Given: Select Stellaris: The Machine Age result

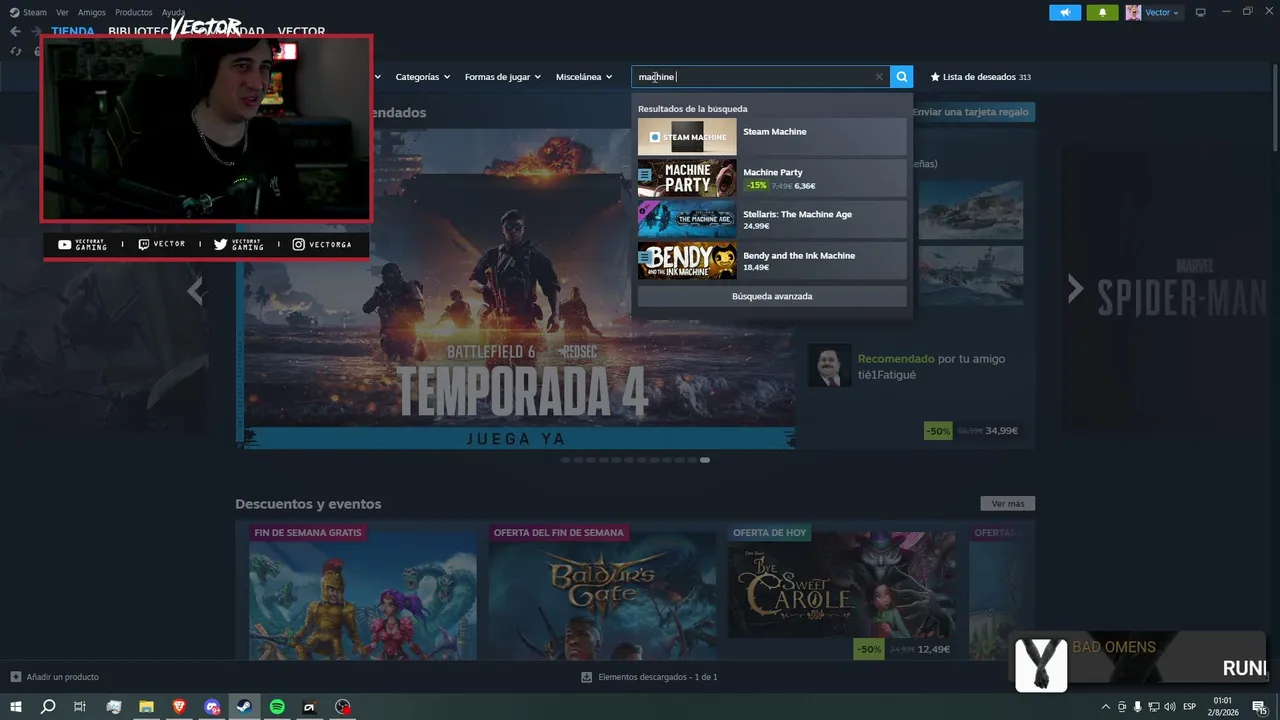Looking at the screenshot, I should (772, 219).
